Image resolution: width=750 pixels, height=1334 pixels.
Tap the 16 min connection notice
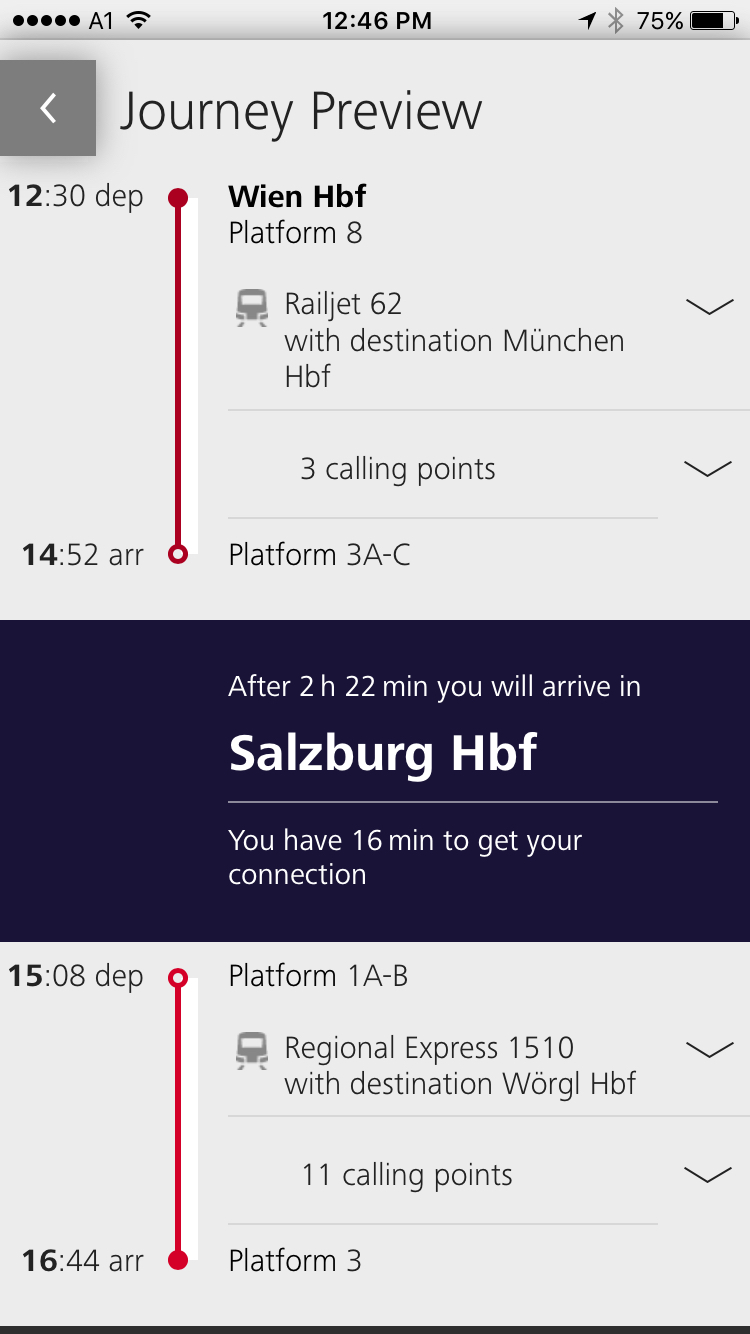tap(404, 857)
